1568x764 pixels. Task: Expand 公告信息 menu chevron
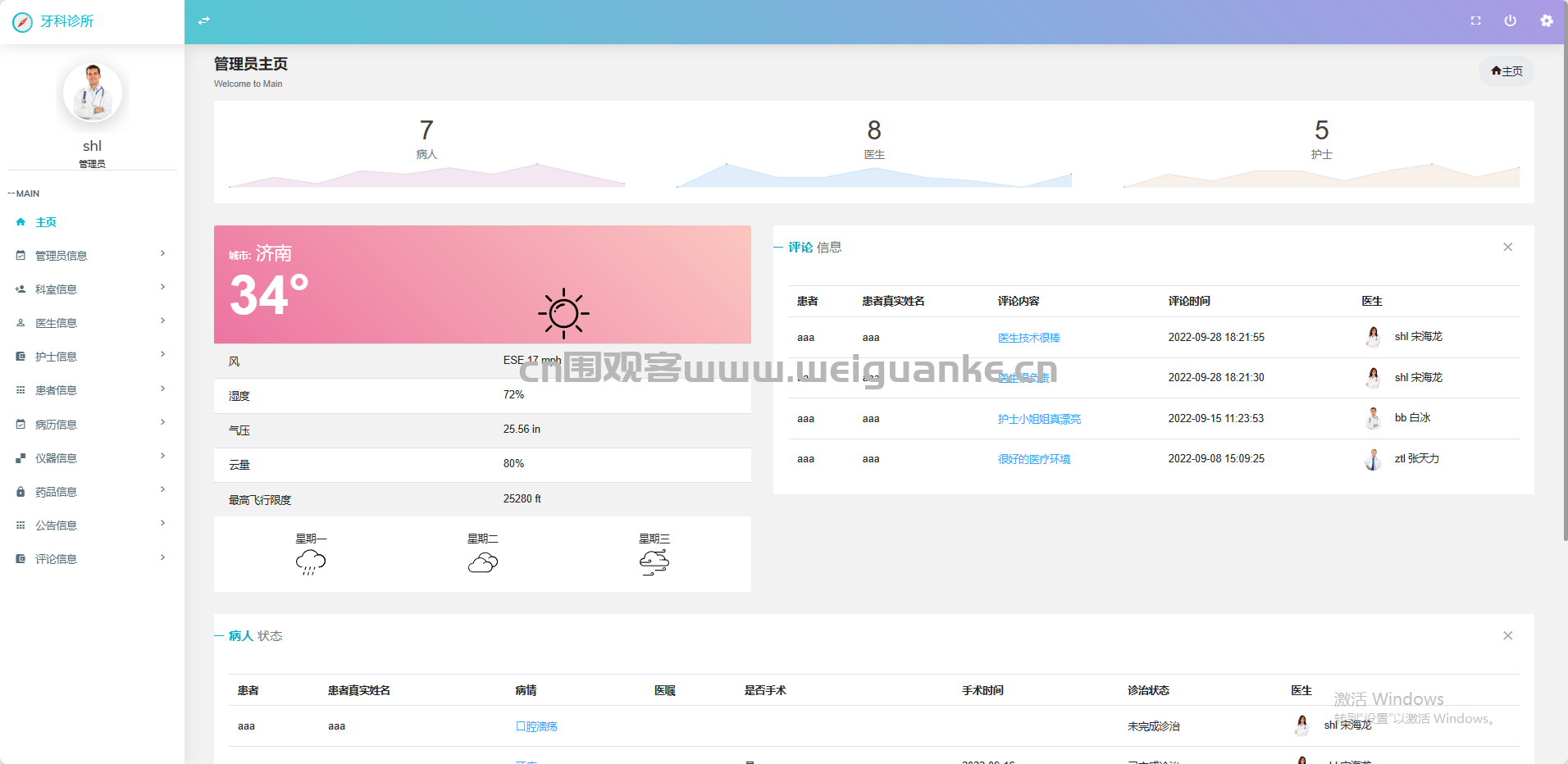coord(162,523)
